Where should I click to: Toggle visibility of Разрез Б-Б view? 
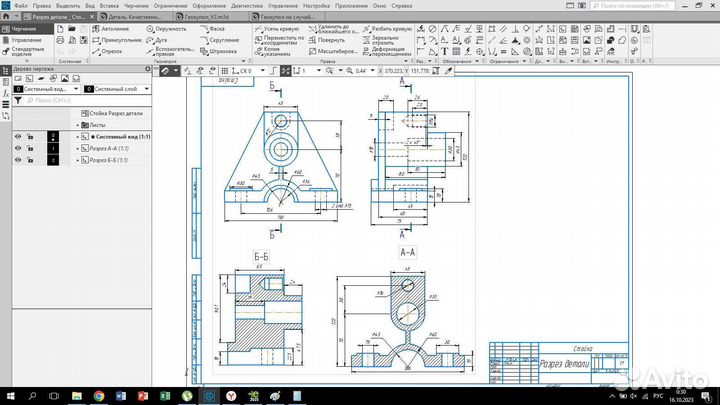coord(17,159)
